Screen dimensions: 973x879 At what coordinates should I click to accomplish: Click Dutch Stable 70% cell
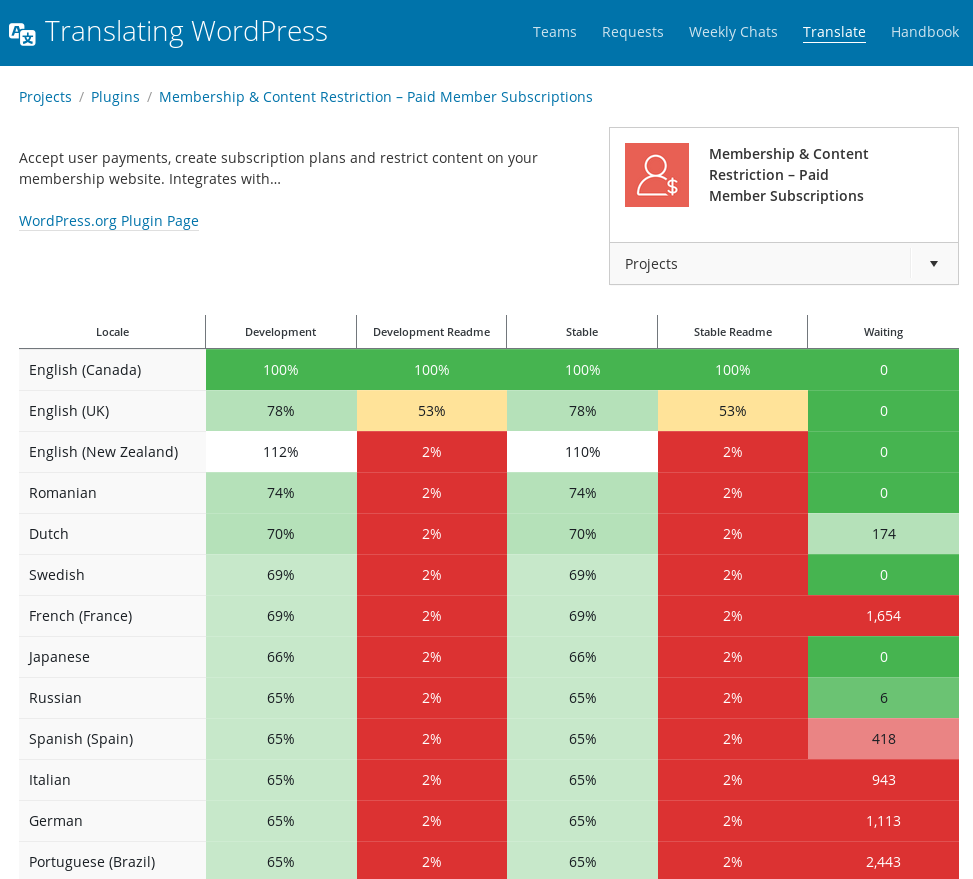click(x=583, y=534)
